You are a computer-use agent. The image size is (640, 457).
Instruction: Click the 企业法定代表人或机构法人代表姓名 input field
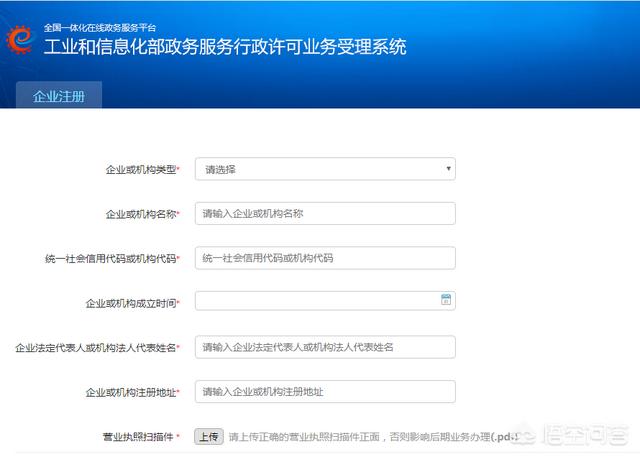(325, 347)
